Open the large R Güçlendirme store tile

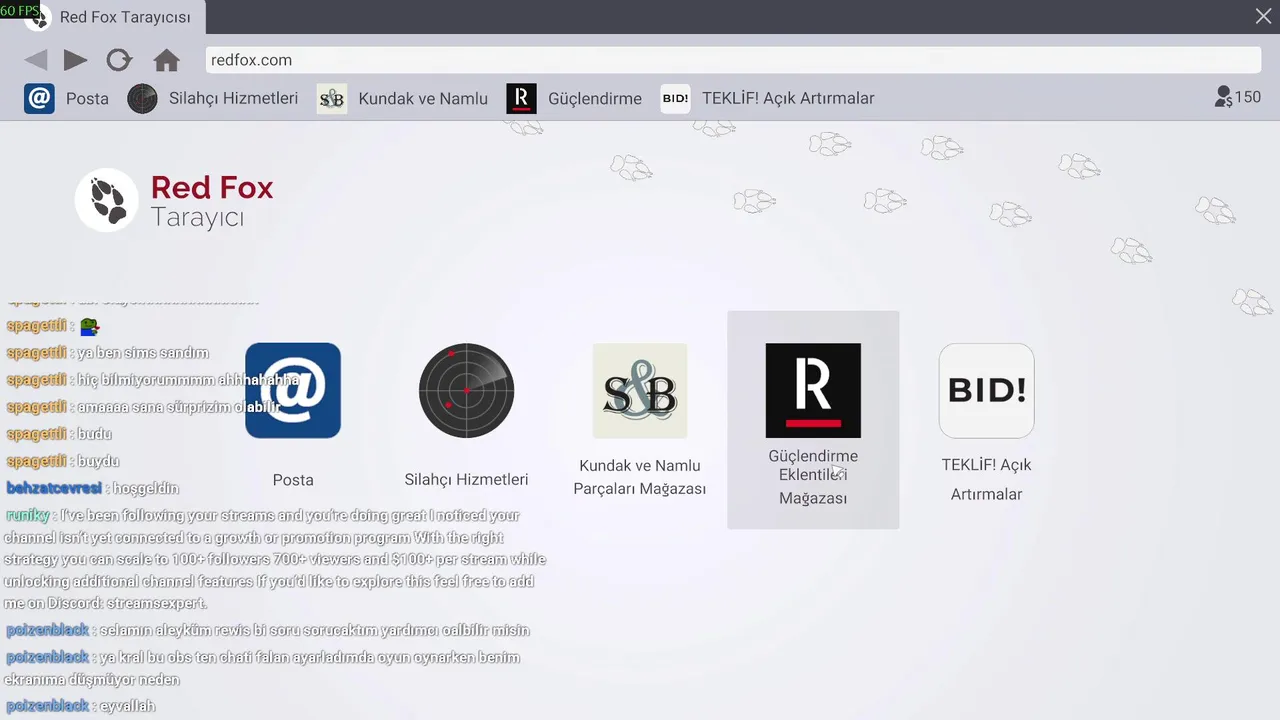click(x=813, y=390)
